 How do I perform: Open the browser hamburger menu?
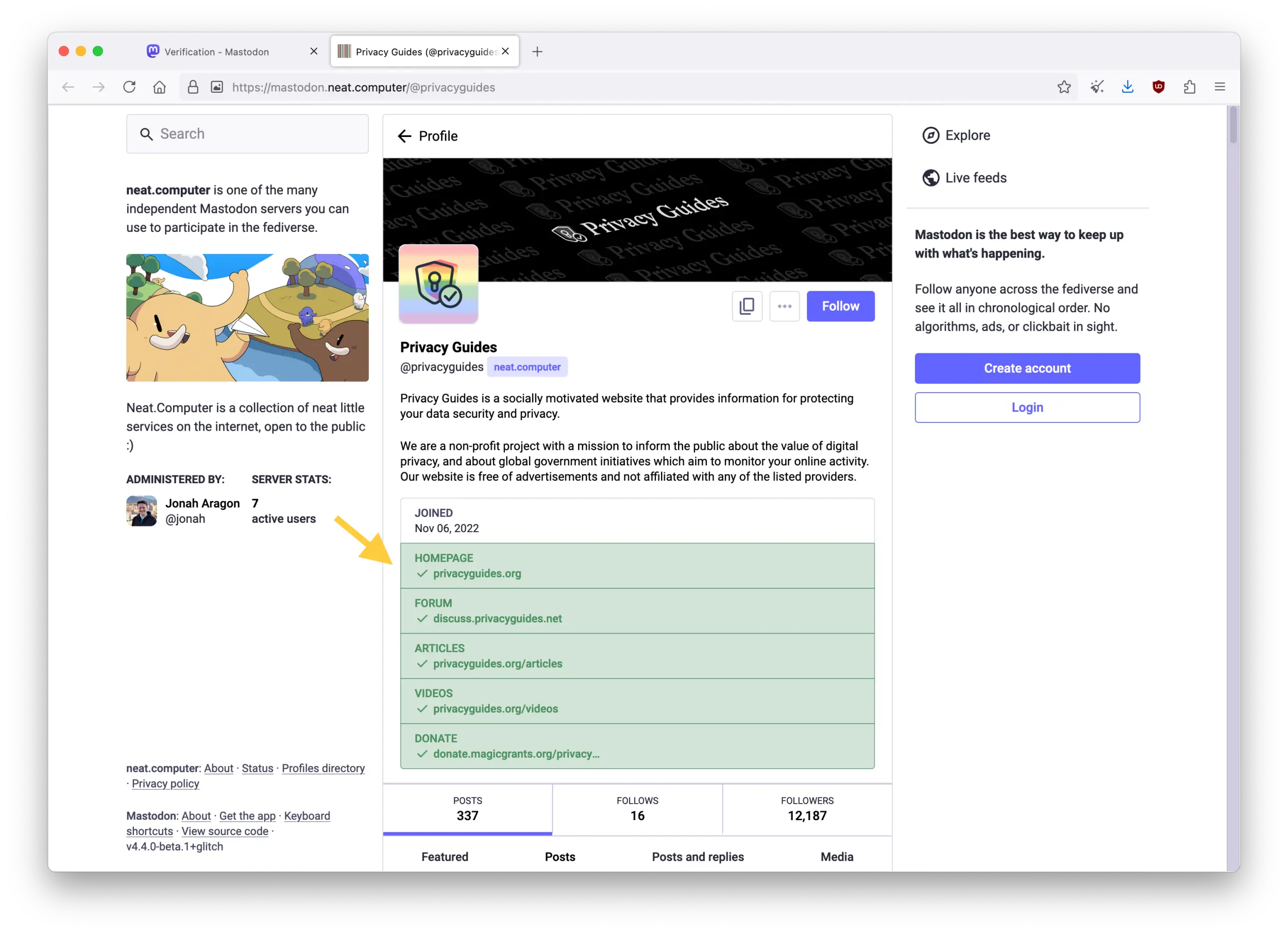1220,87
